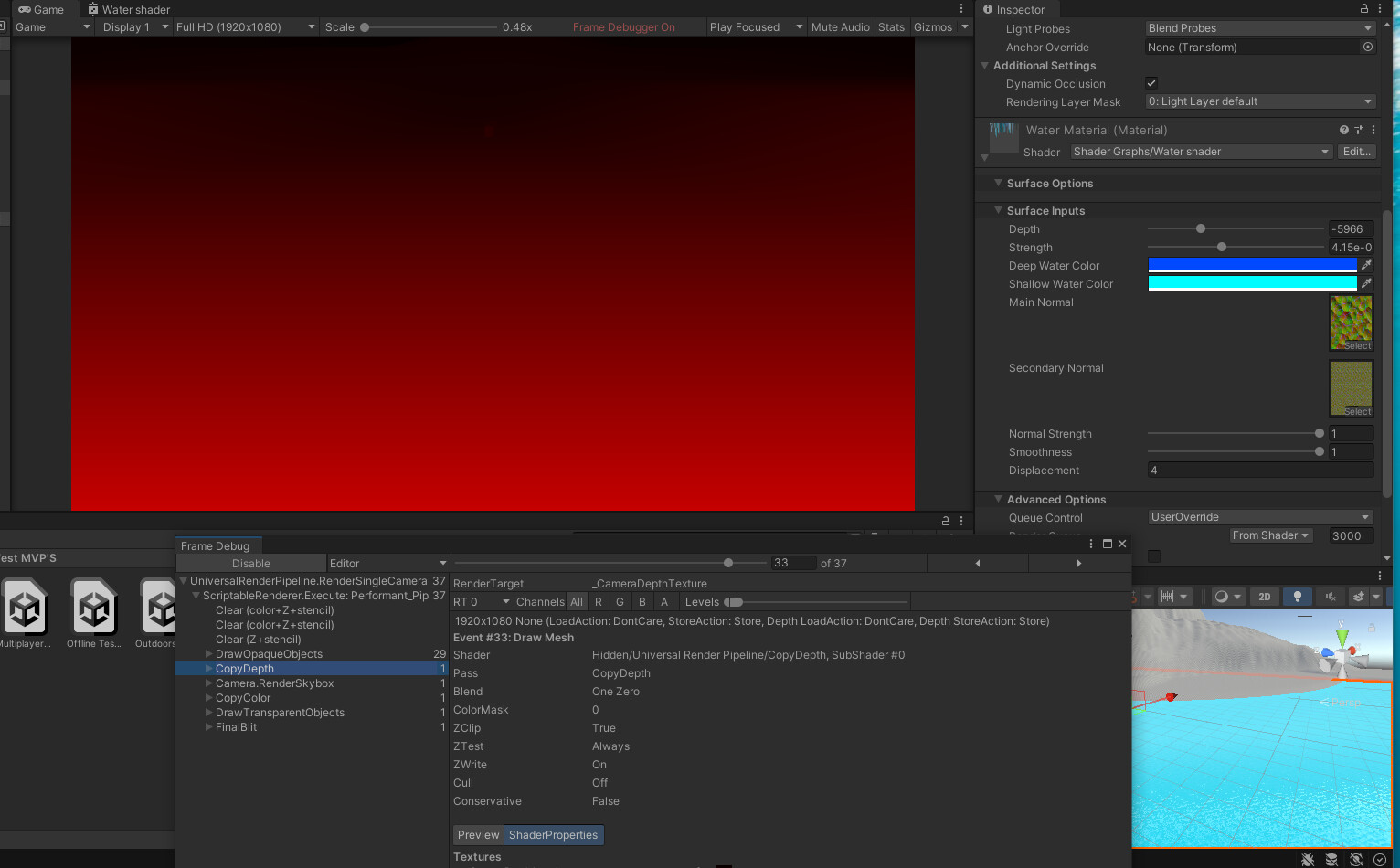Select the CopyColor event in the debugger list
The image size is (1400, 868).
[x=242, y=697]
